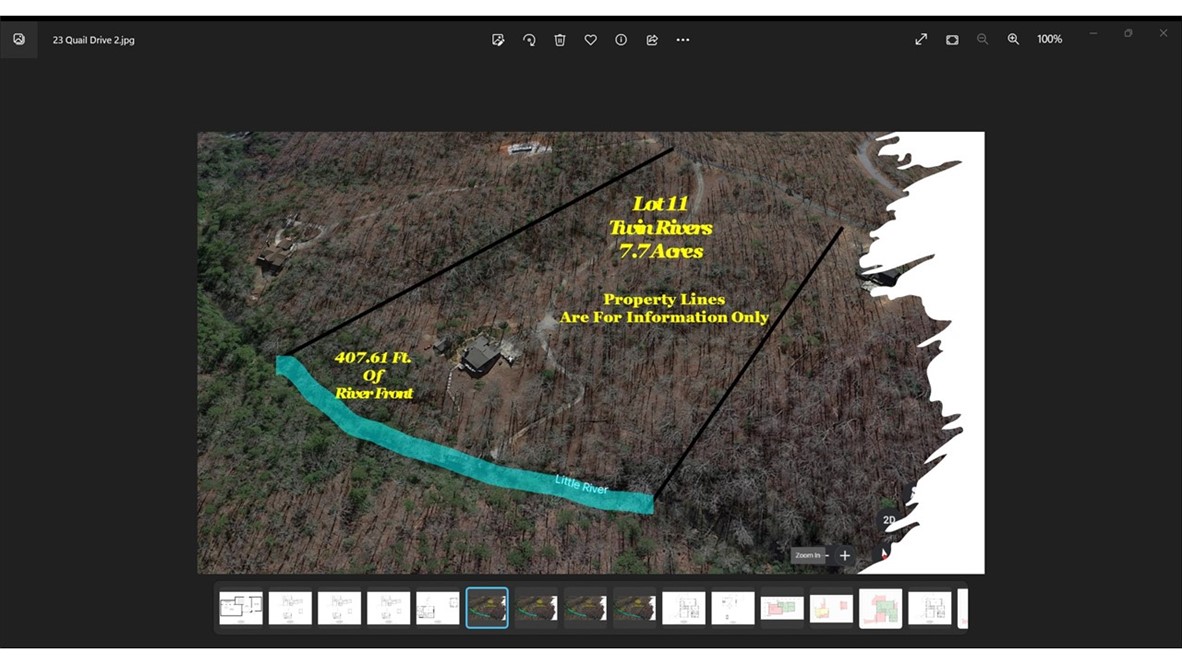Zoom out using the minus magnifier icon
This screenshot has height=664, width=1182.
(982, 39)
